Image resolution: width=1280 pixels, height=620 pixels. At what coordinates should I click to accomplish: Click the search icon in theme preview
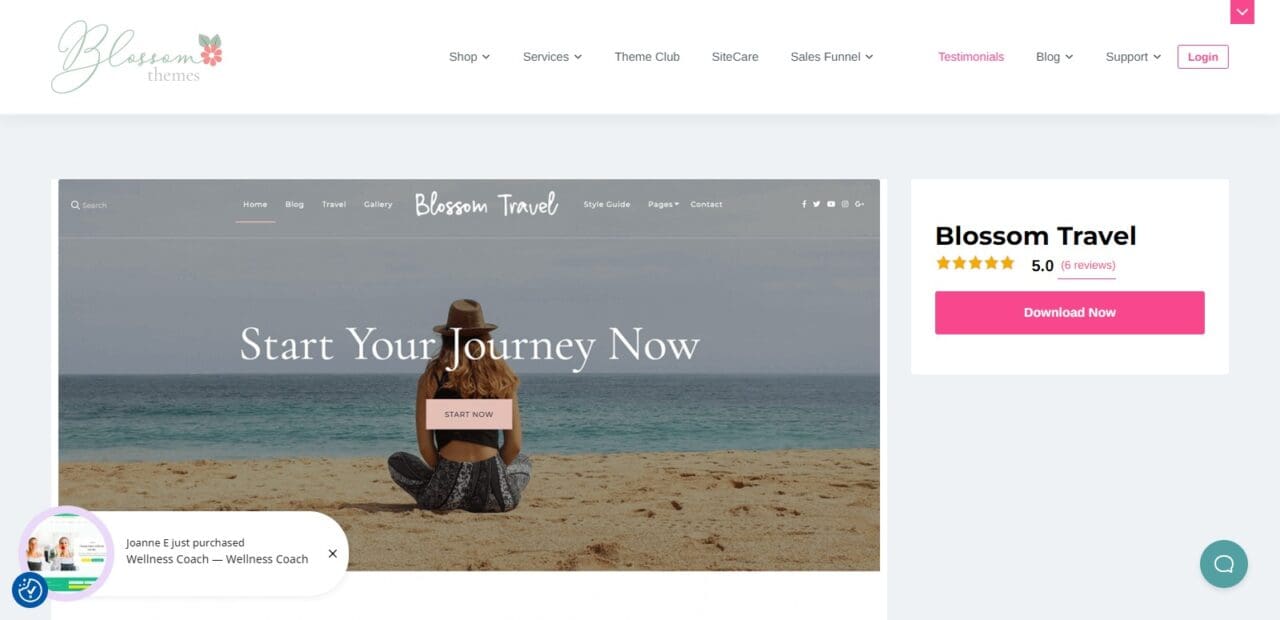(75, 205)
